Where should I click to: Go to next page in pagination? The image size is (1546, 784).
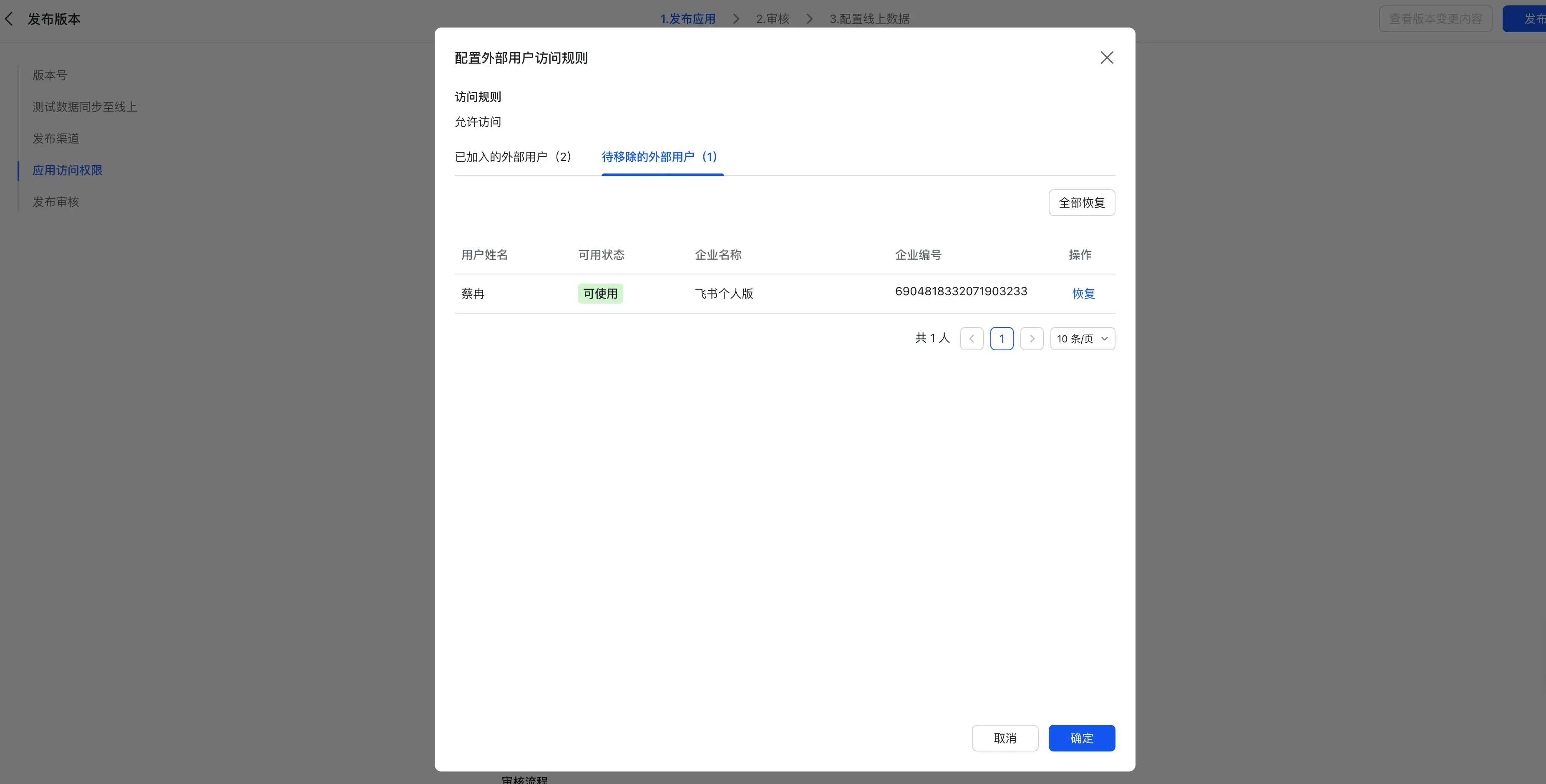1032,338
